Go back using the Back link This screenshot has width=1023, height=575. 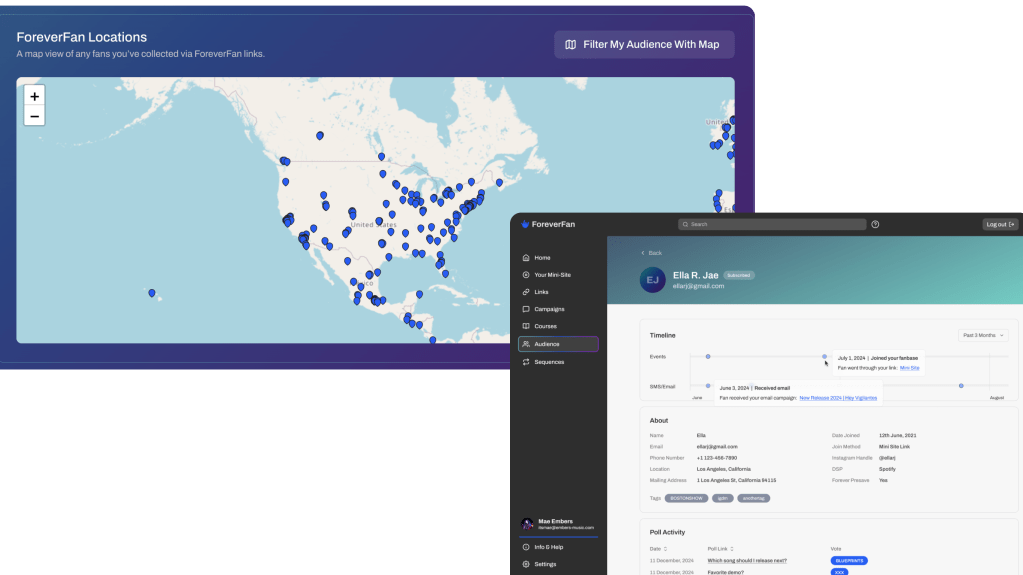651,253
